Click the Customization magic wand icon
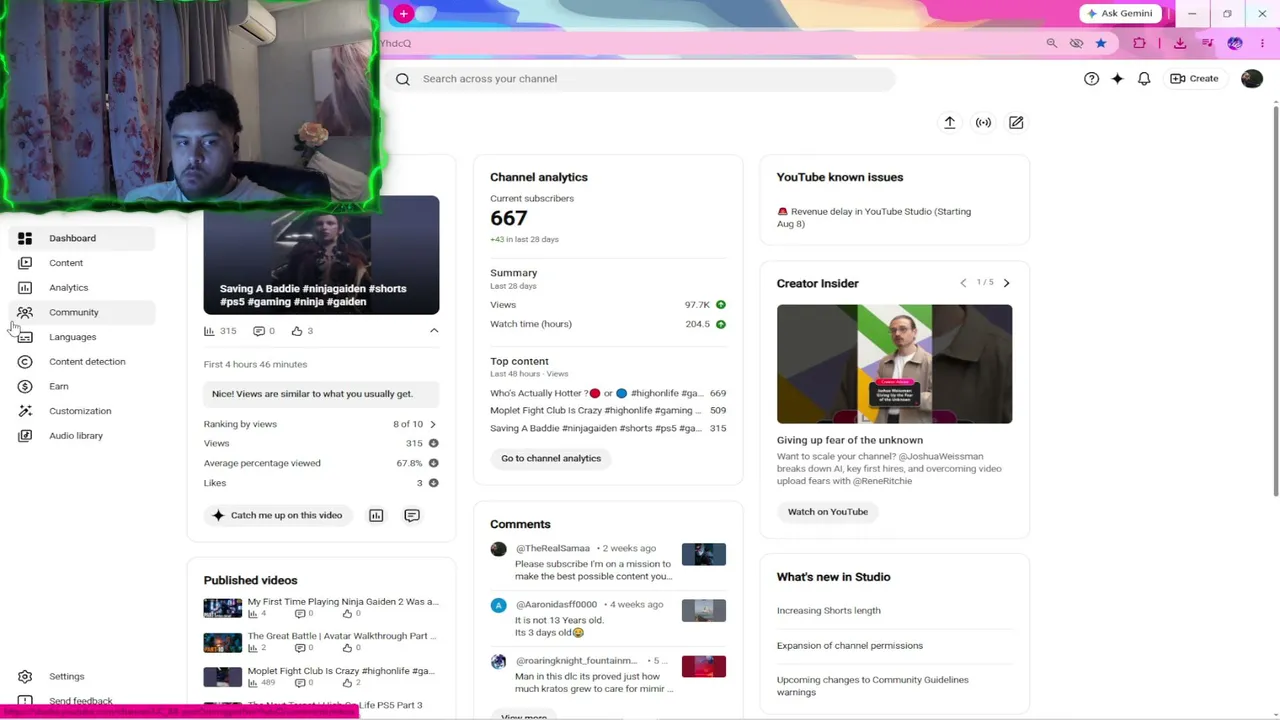 click(25, 411)
